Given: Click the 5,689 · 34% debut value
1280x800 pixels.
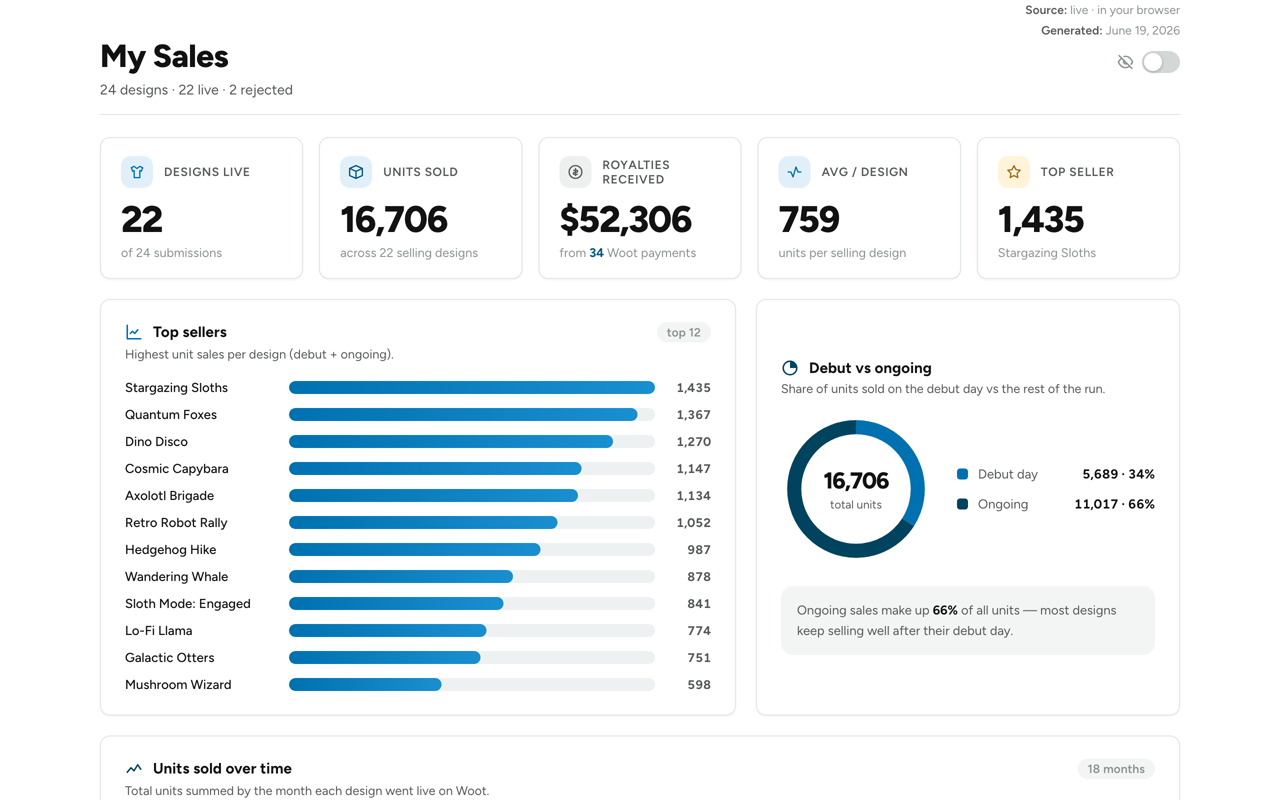Looking at the screenshot, I should tap(1119, 474).
